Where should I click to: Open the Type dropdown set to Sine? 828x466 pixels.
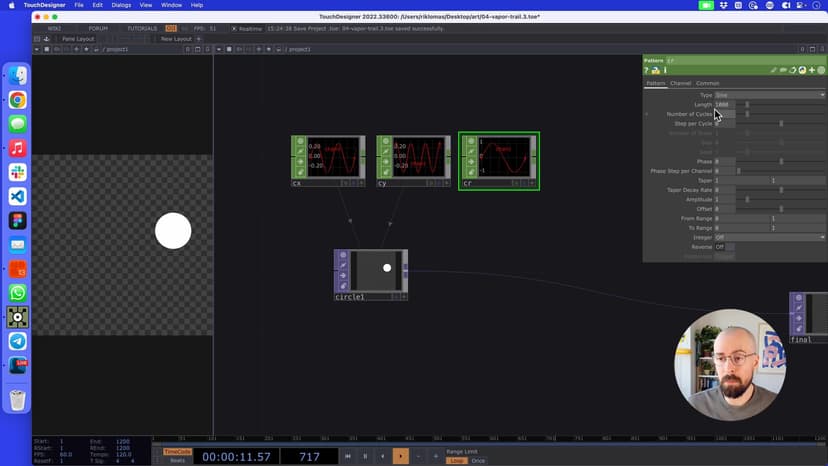[x=769, y=95]
